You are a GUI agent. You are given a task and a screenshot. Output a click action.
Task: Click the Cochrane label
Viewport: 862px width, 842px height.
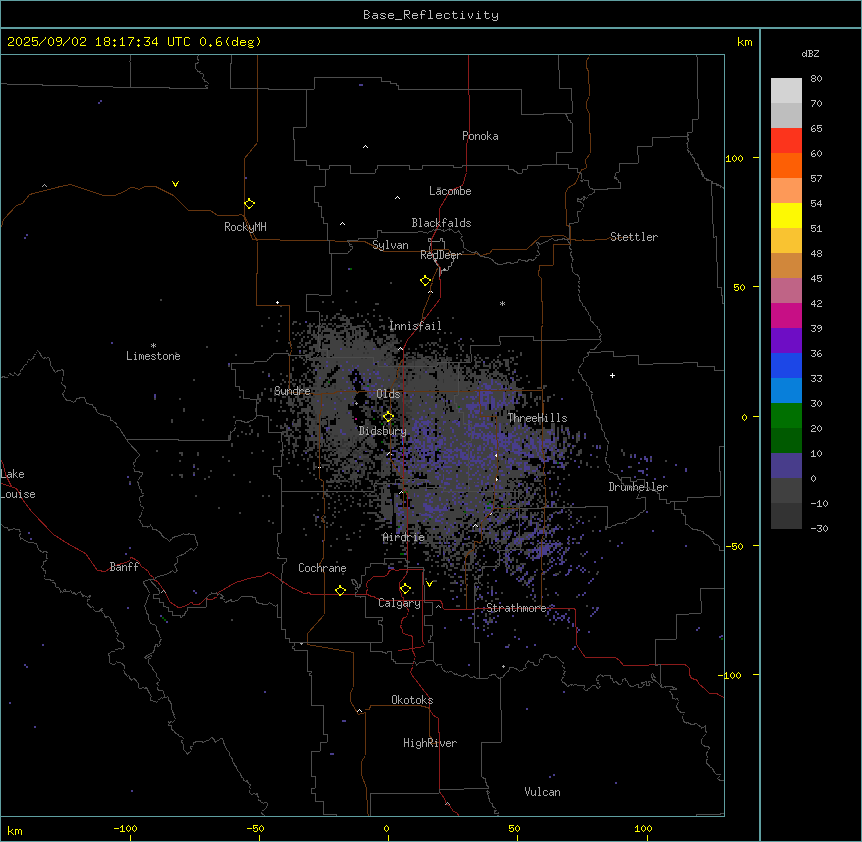[x=322, y=568]
